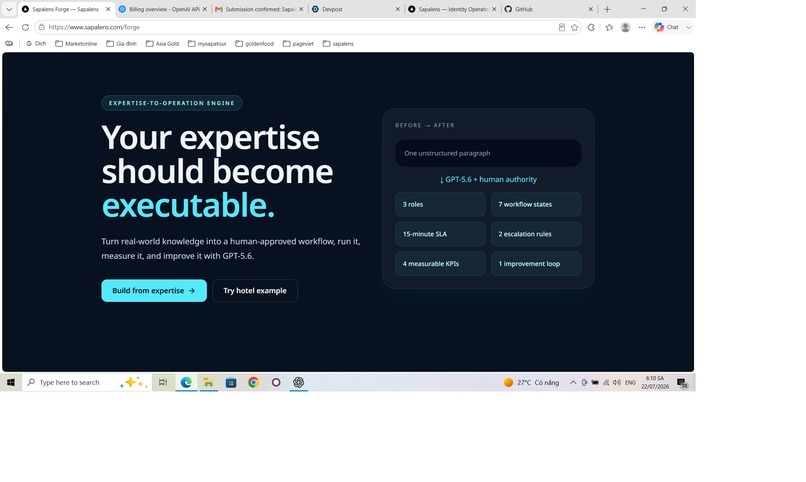The image size is (806, 482).
Task: Switch to the Billing overview - OpenAI API tab
Action: coord(163,9)
